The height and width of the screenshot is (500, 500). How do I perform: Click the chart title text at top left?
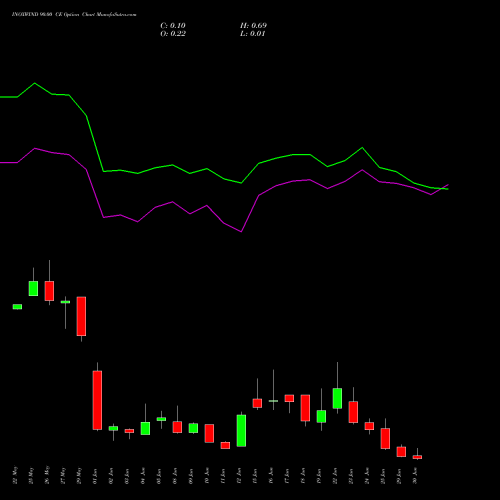click(x=74, y=15)
